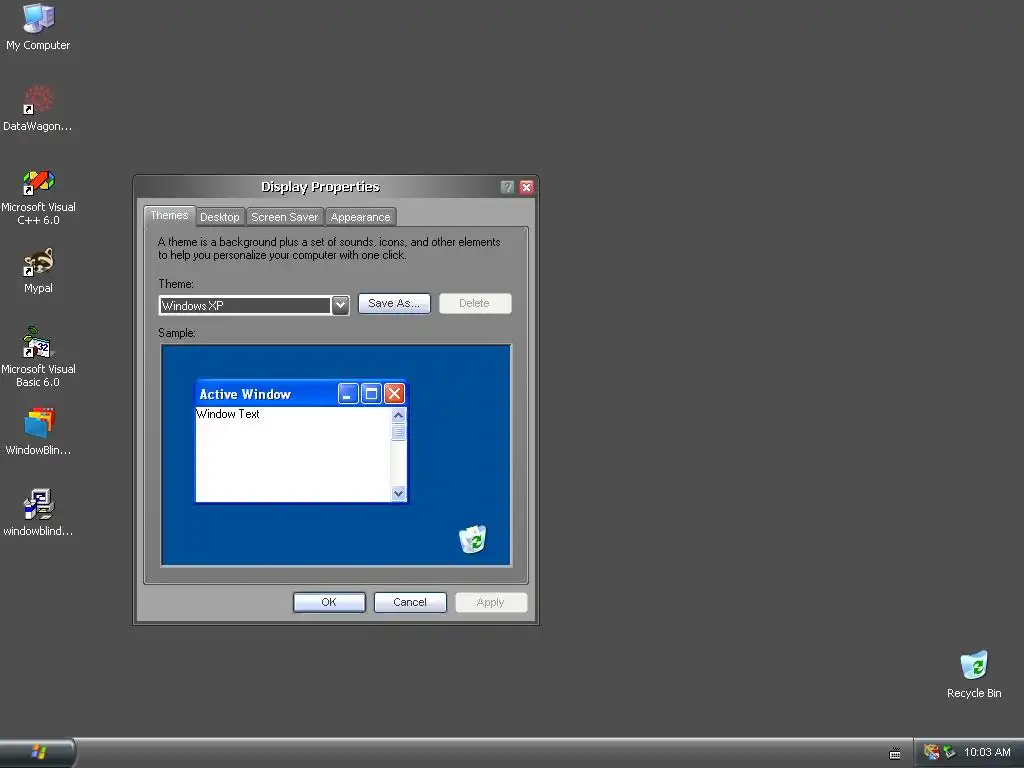Screen dimensions: 1024x768
Task: Confirm with the OK button
Action: pos(329,602)
